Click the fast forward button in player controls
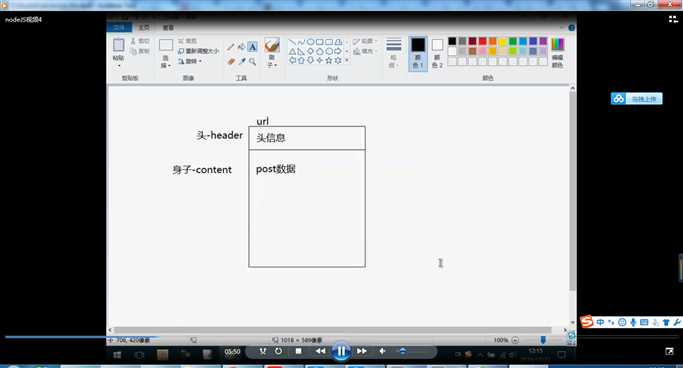This screenshot has width=683, height=368. click(361, 351)
